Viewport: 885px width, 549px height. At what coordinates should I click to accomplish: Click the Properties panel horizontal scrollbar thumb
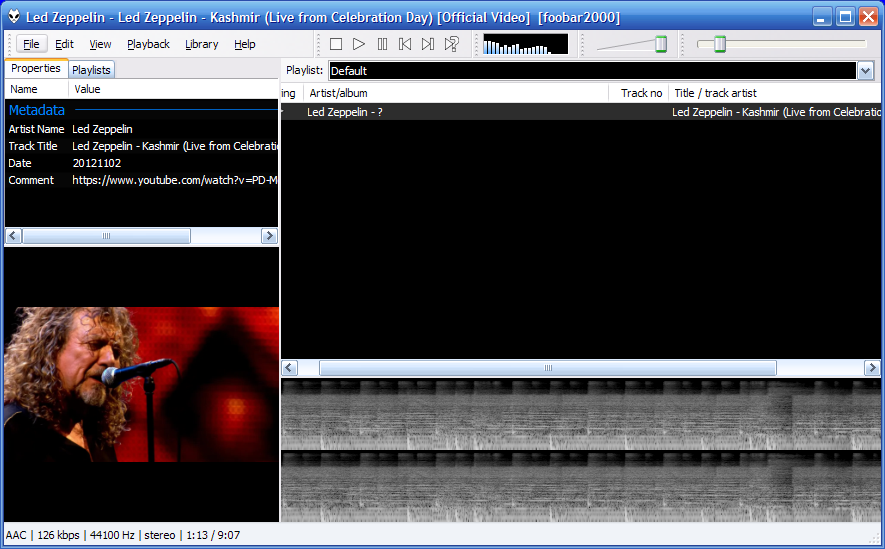click(x=106, y=236)
